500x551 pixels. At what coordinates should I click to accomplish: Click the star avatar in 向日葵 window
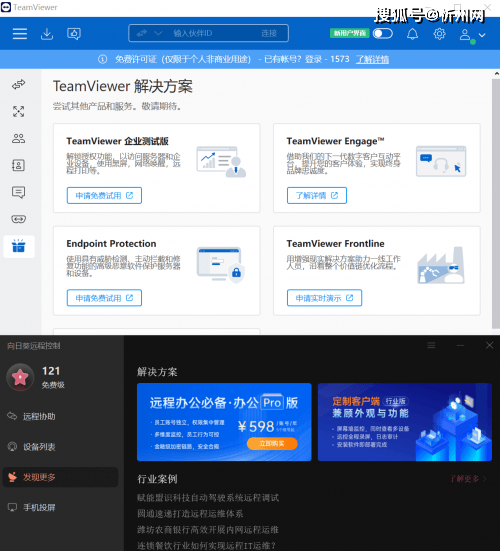[x=20, y=377]
